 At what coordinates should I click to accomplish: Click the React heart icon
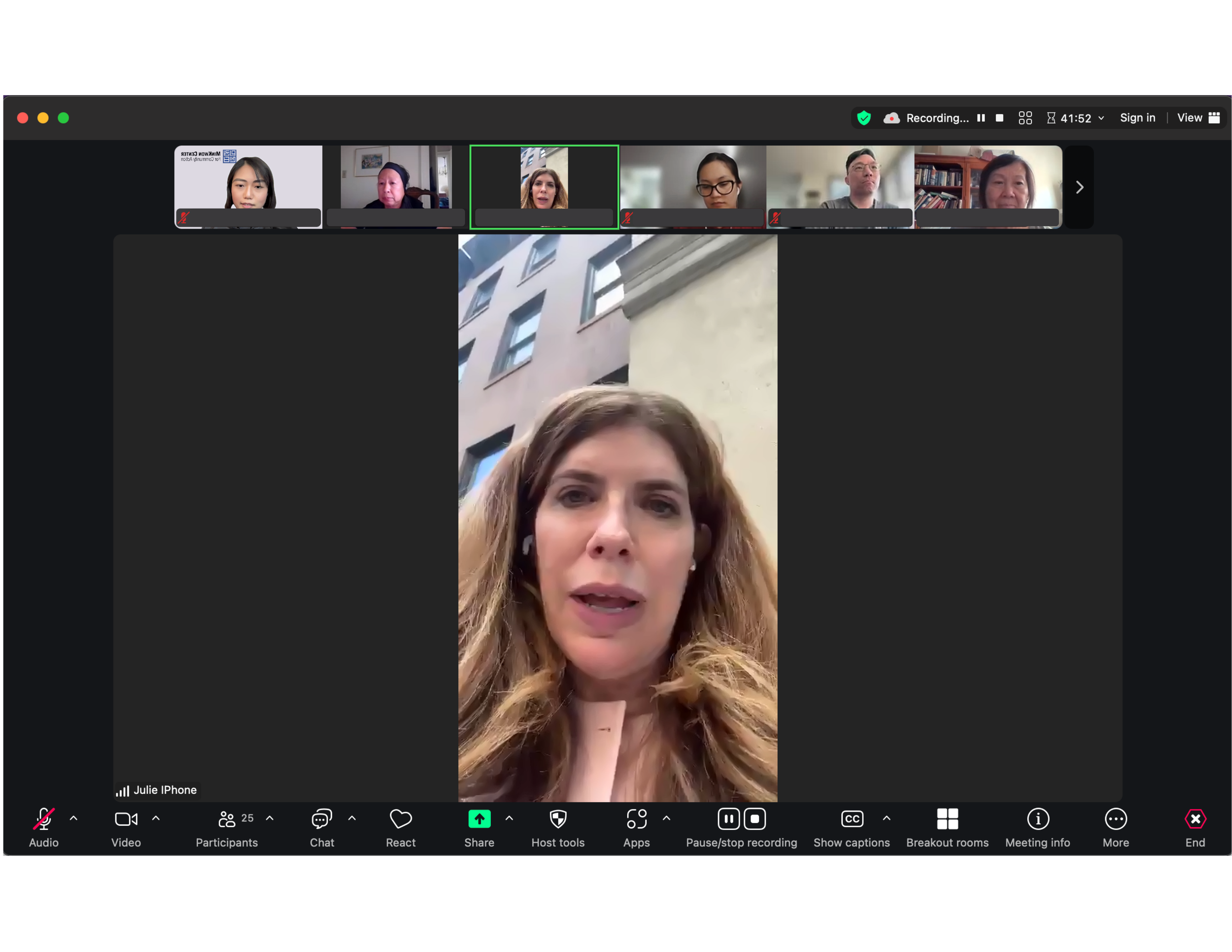[401, 819]
